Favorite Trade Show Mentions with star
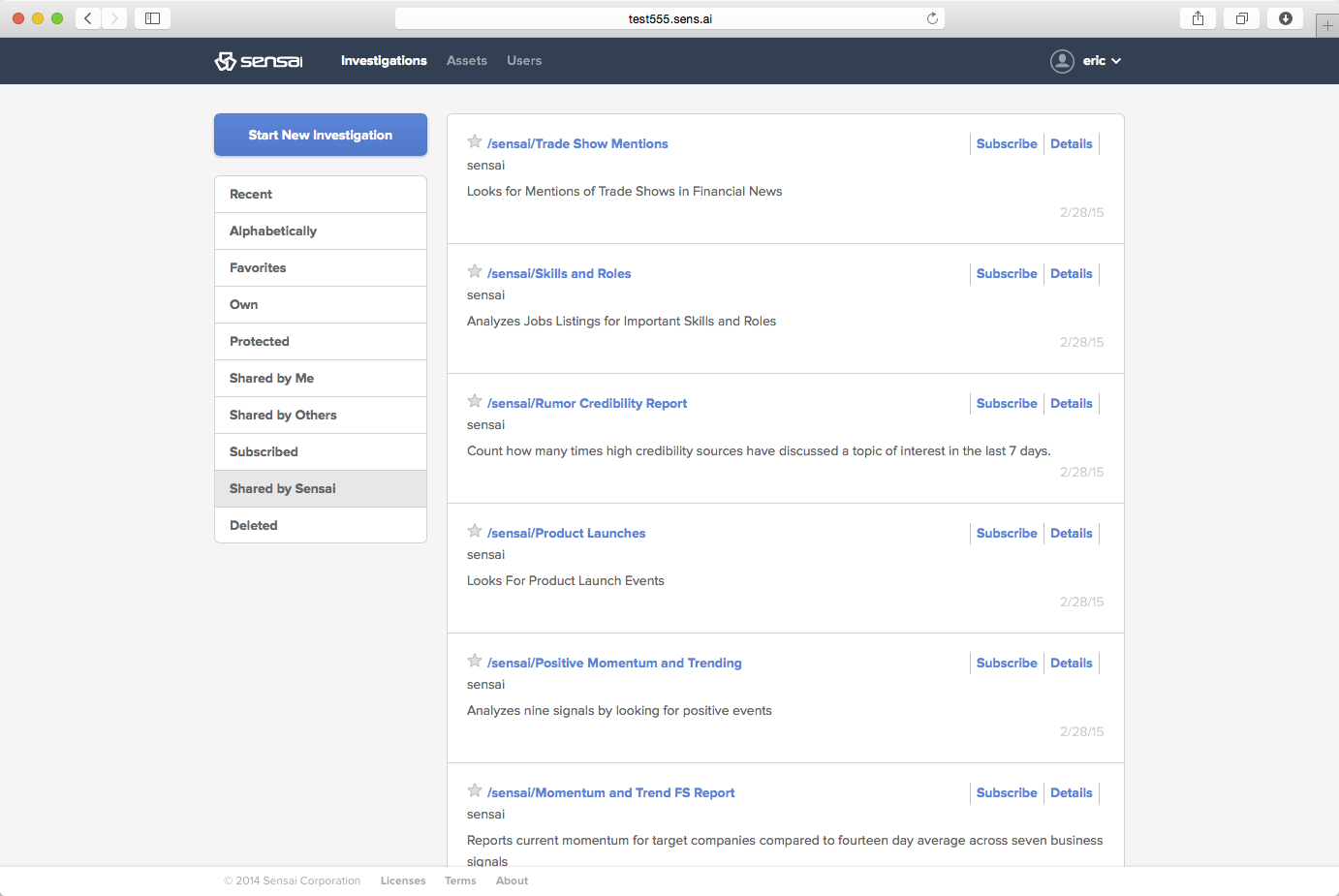 pyautogui.click(x=475, y=141)
